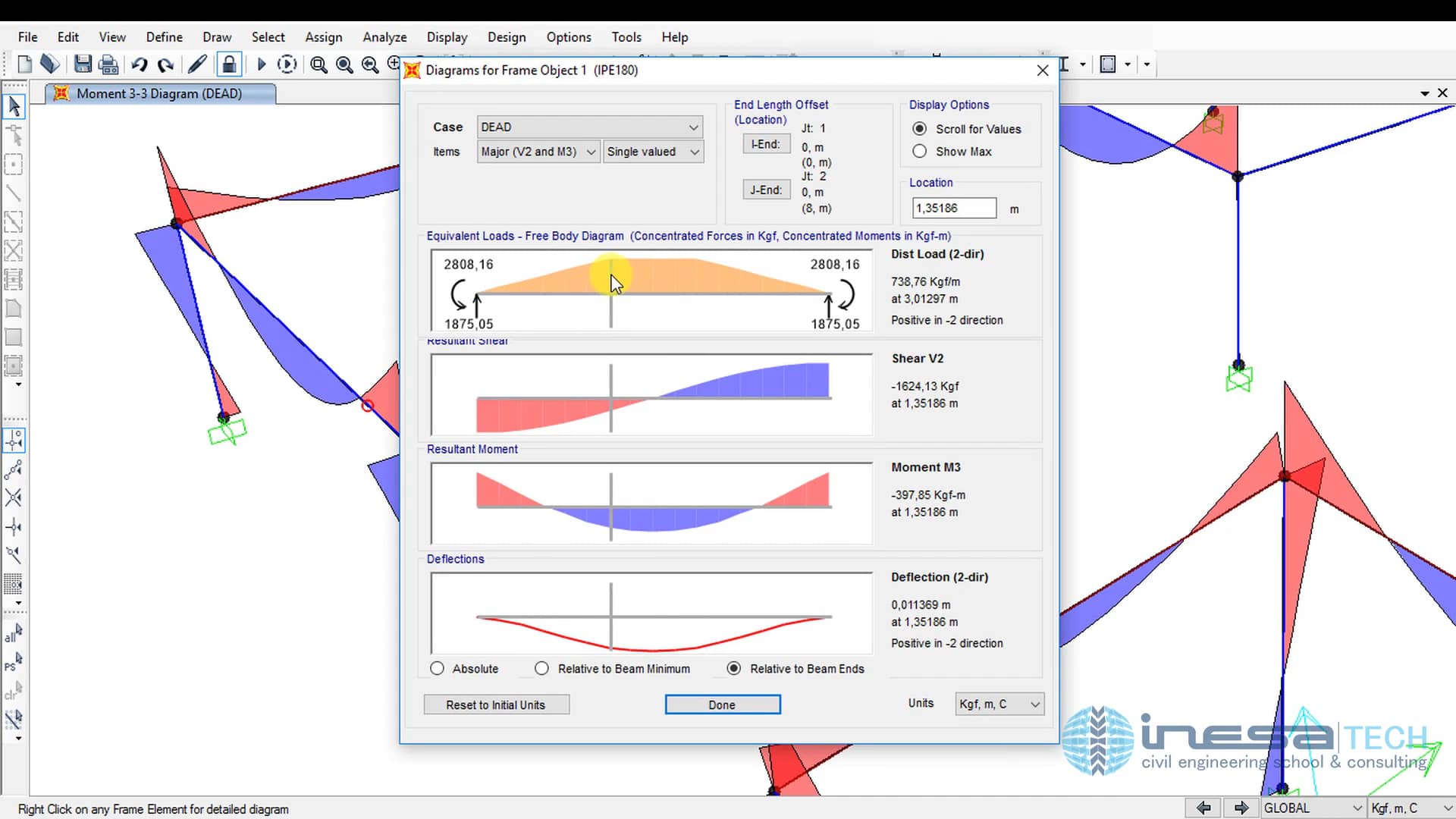Open the Display menu
The height and width of the screenshot is (819, 1456).
pos(447,37)
